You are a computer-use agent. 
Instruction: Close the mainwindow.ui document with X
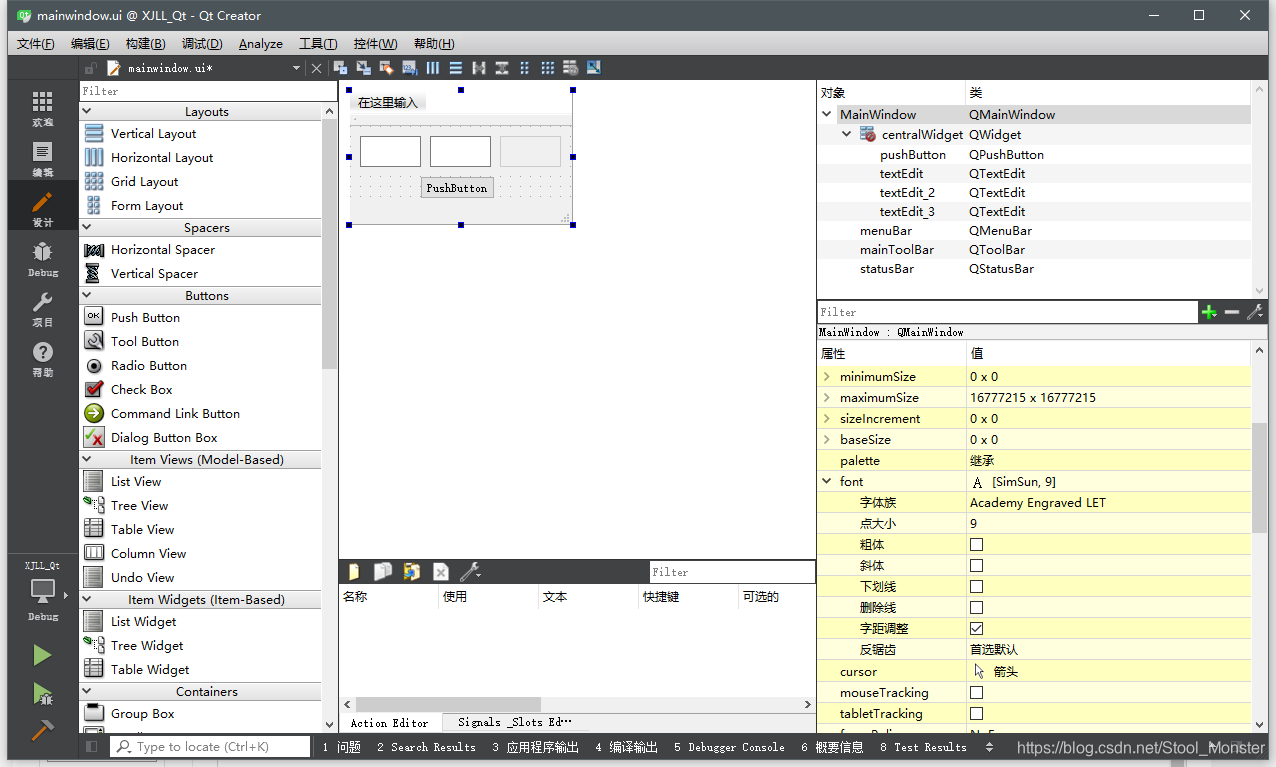tap(317, 68)
